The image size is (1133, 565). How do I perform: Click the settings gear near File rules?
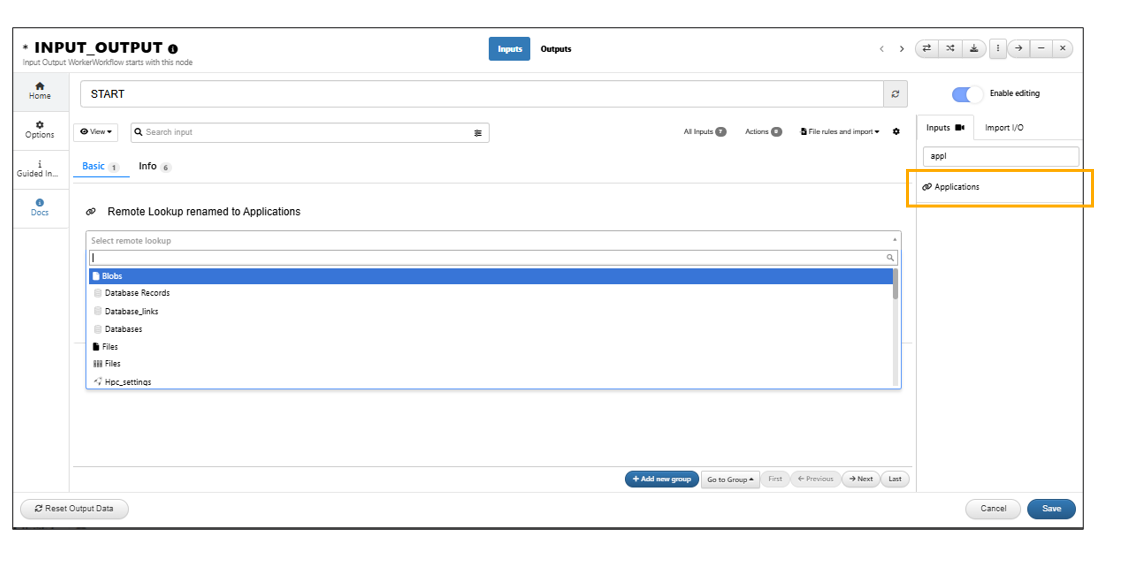896,132
